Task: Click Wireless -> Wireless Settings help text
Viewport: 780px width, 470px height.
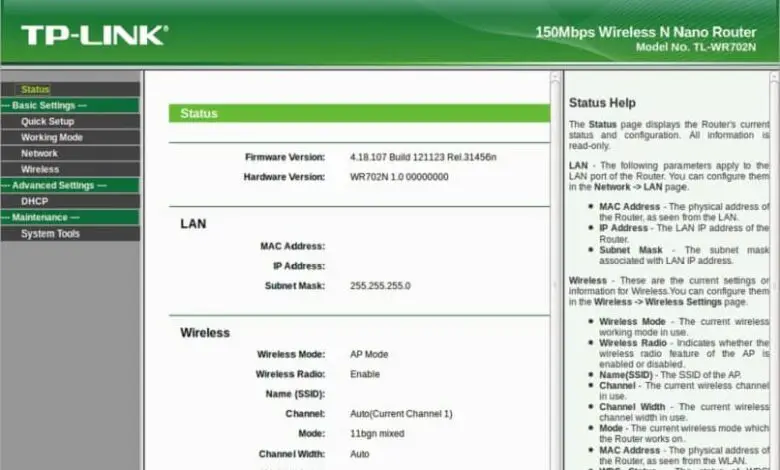Action: [658, 302]
